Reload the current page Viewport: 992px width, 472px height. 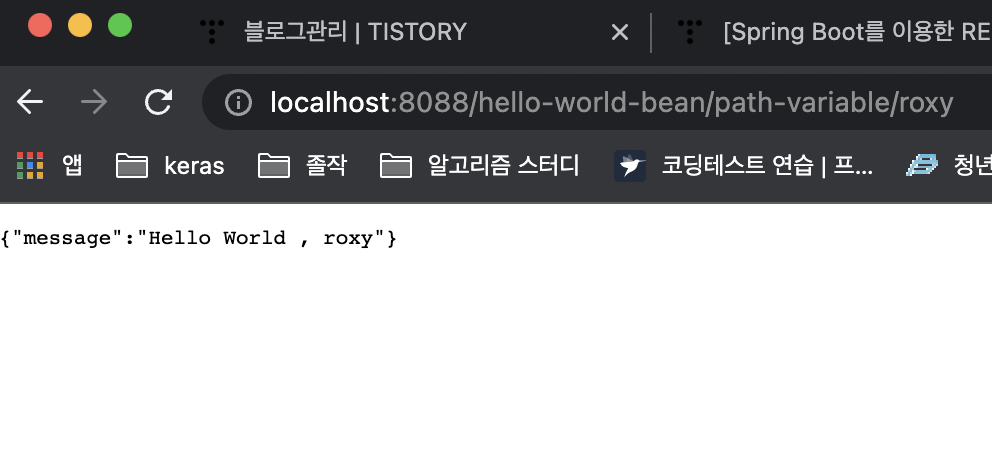point(158,102)
